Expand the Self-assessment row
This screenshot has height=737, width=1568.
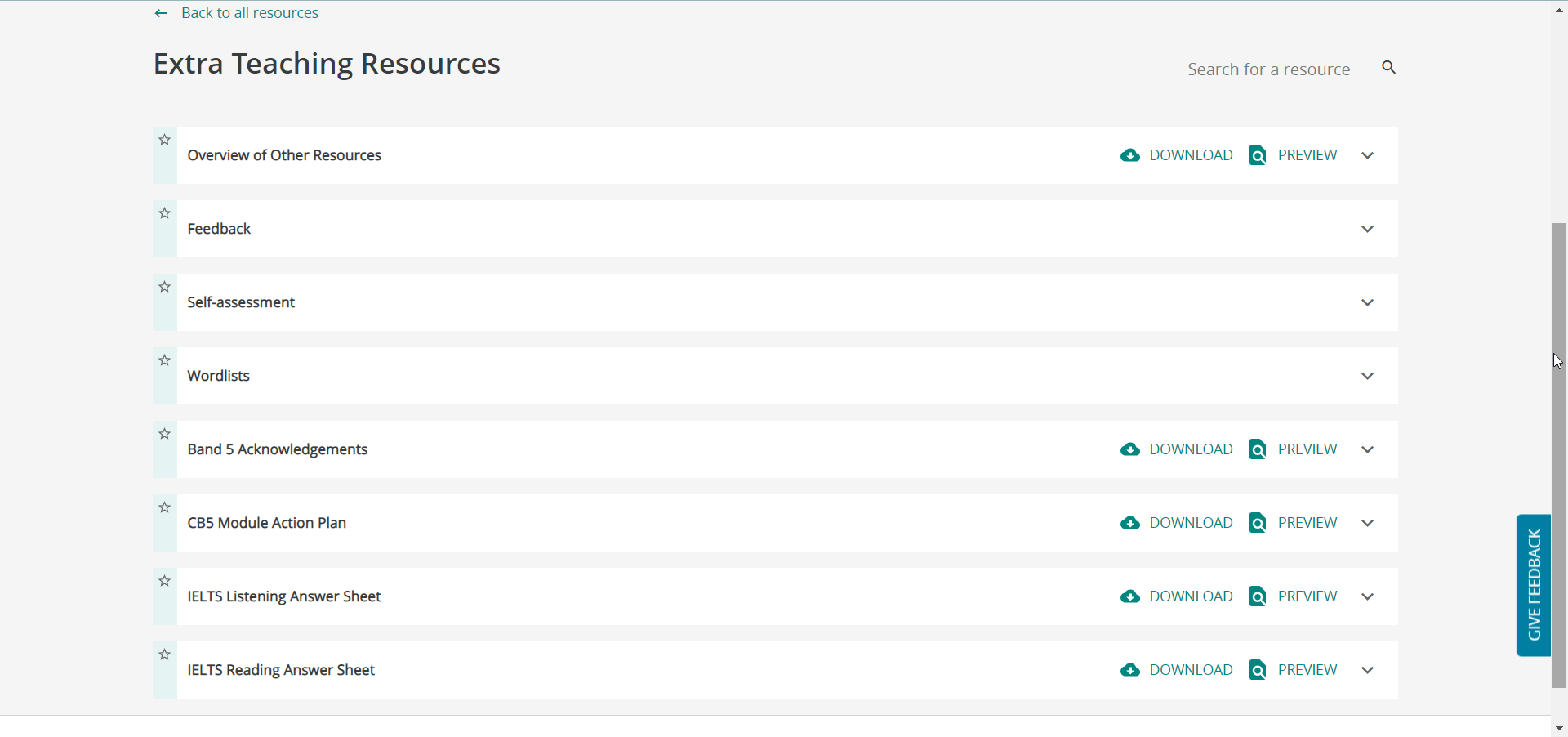(1367, 302)
